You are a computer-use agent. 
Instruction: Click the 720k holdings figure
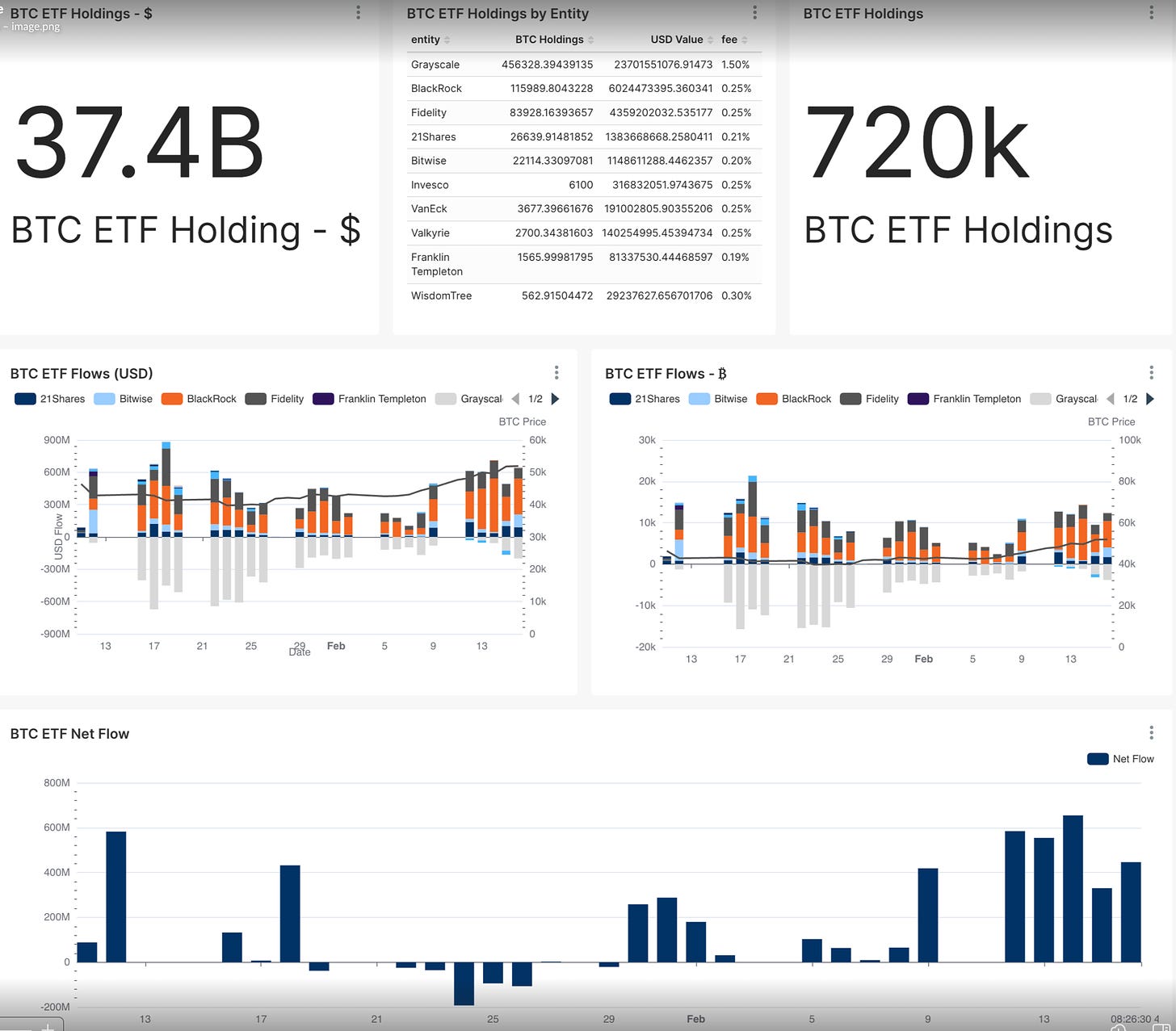click(918, 144)
